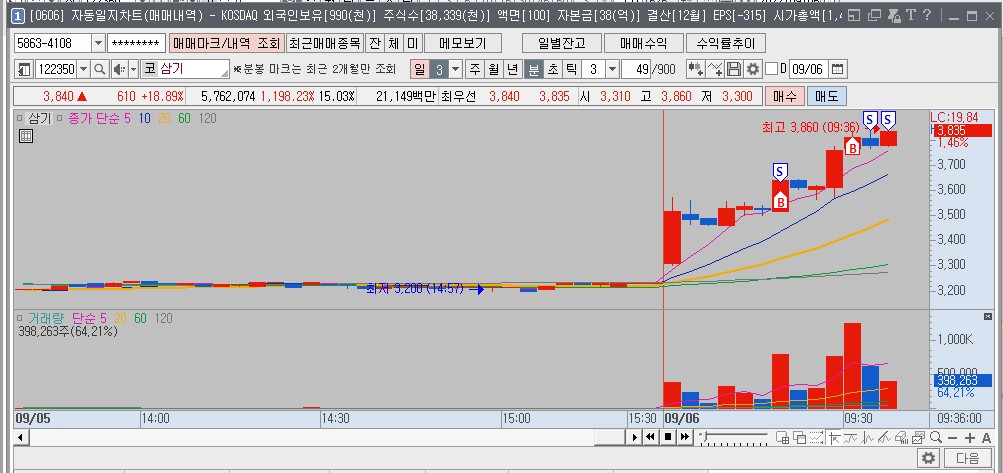Expand the minute interval 3 dropdown
Screen dimensions: 1003x473
(612, 69)
